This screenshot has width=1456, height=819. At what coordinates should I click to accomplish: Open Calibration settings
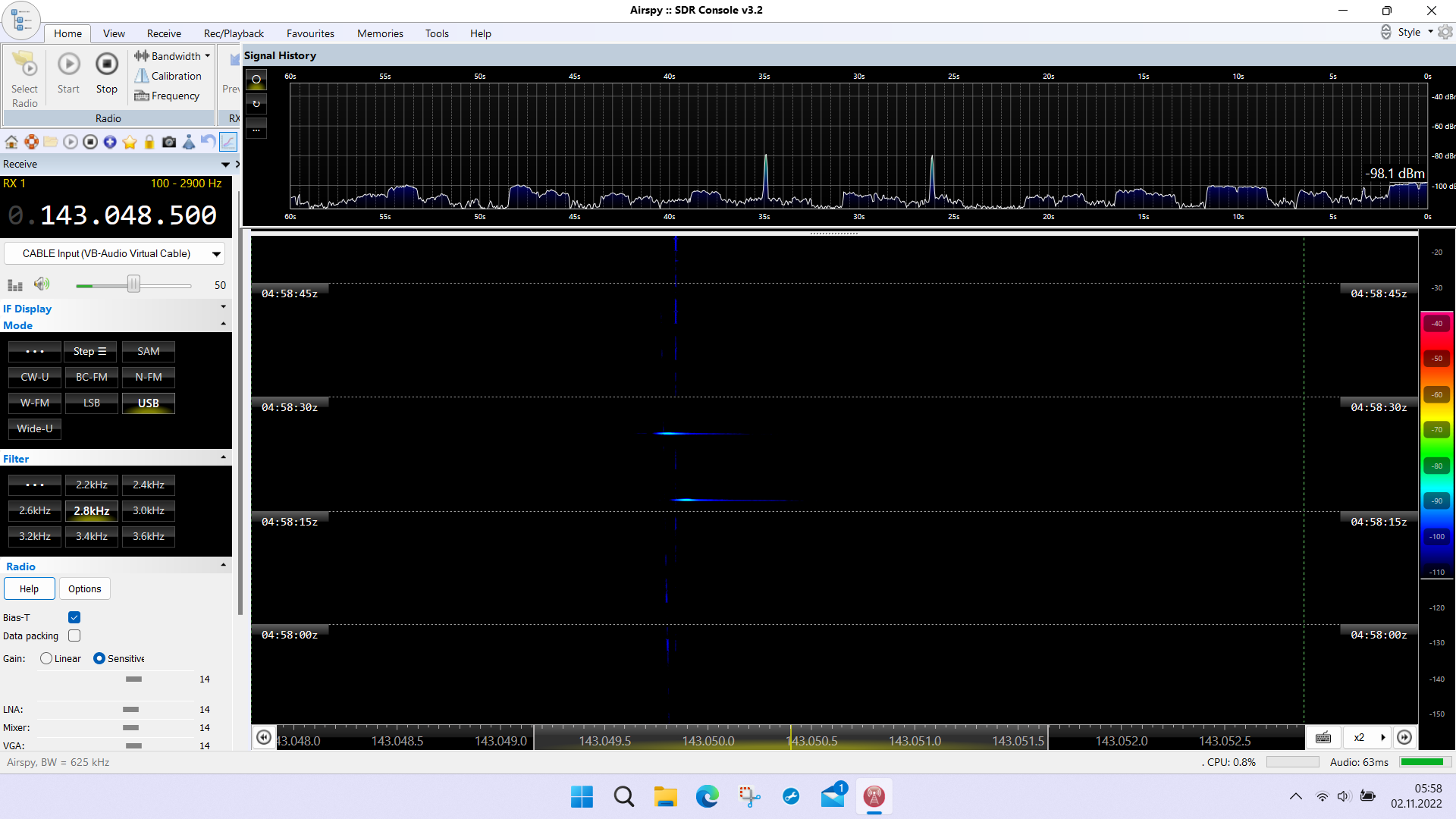(168, 76)
